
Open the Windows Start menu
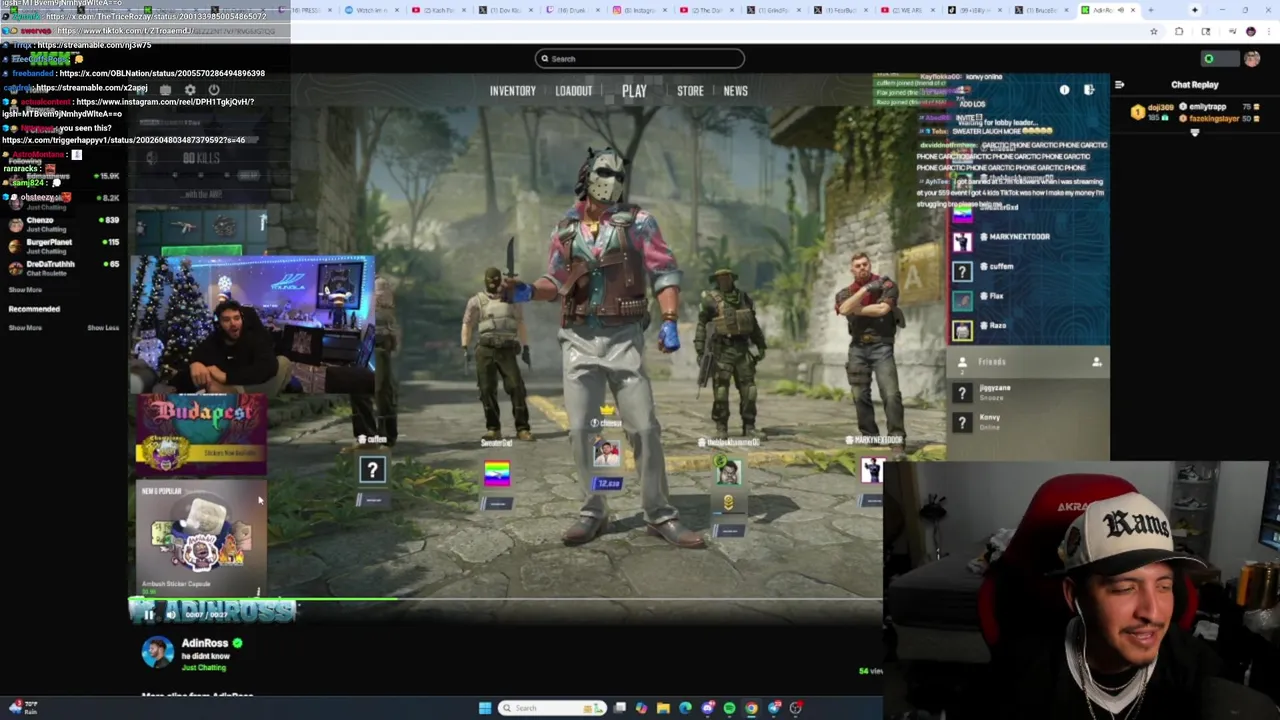pos(485,708)
